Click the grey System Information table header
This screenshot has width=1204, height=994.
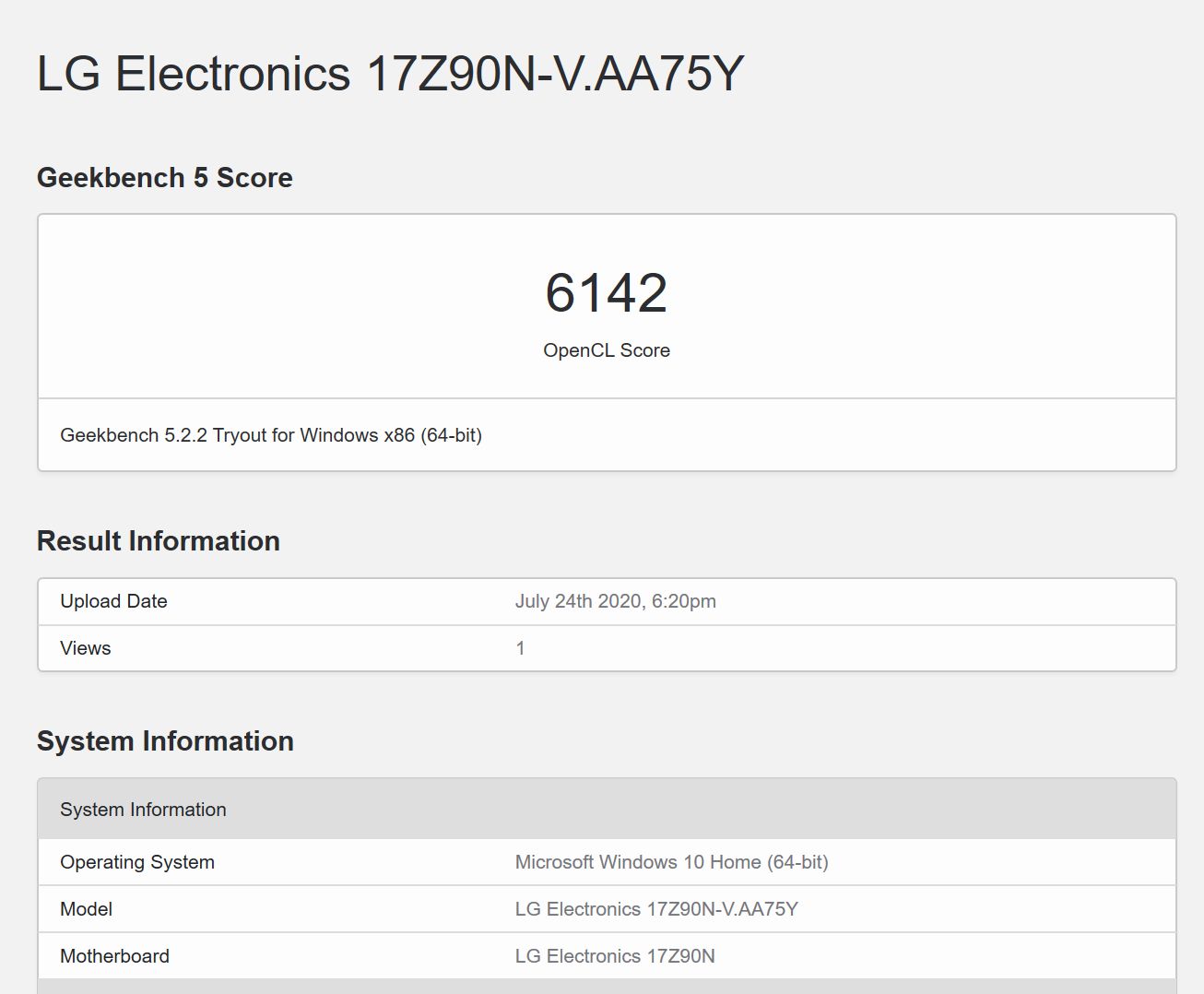pyautogui.click(x=143, y=810)
